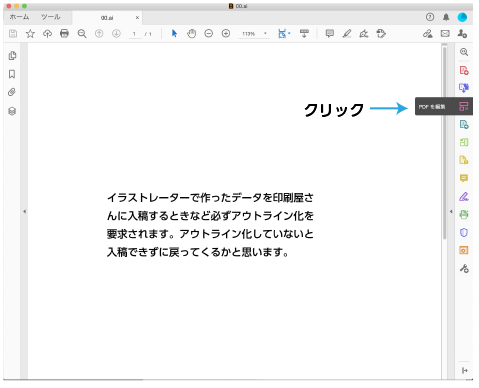Click the green printer tool in the right pane
This screenshot has width=479, height=388.
coord(464,215)
